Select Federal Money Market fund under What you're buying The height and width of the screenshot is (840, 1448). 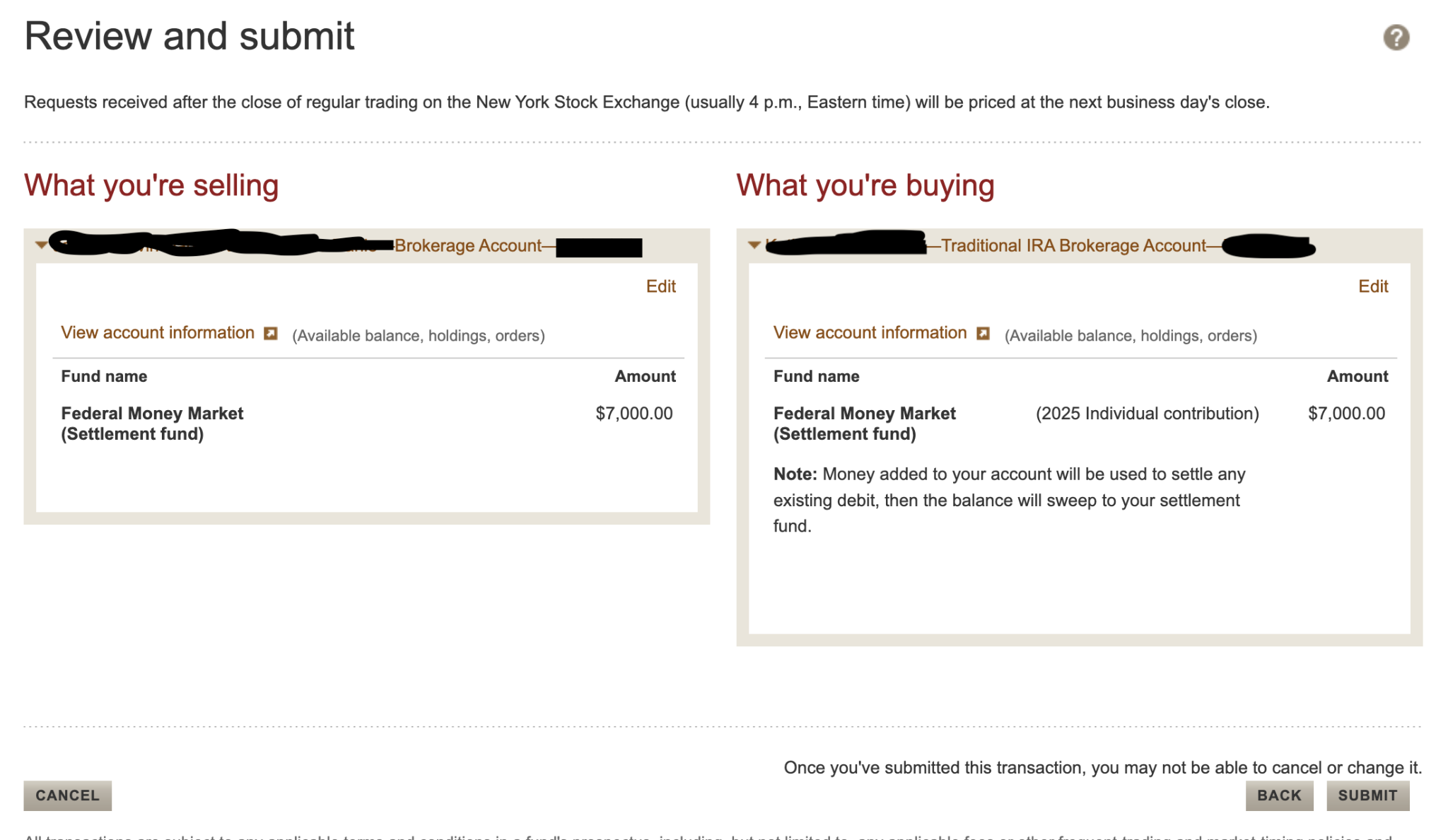click(x=865, y=414)
